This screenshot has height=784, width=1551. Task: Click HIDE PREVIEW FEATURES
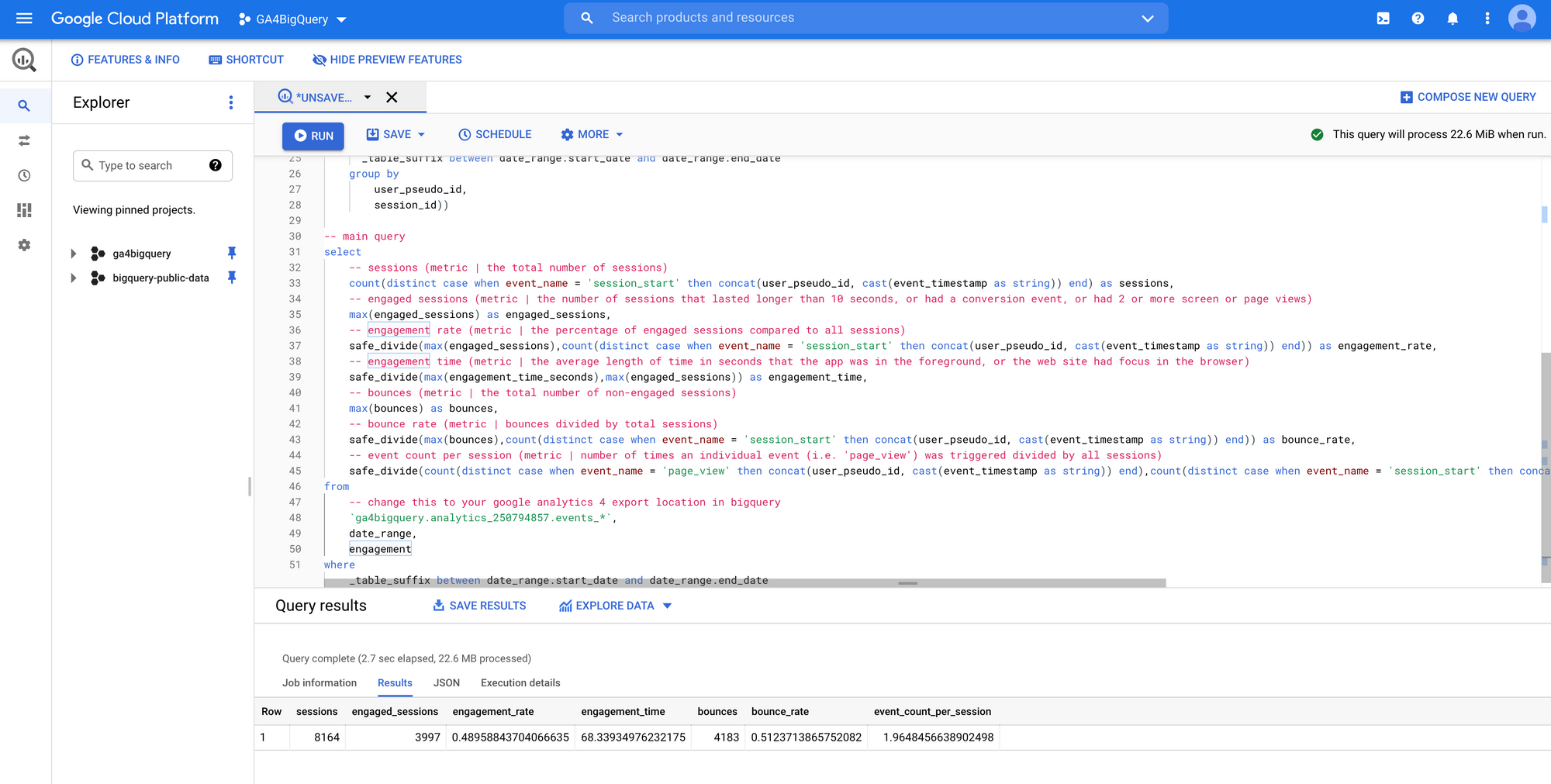[x=387, y=60]
